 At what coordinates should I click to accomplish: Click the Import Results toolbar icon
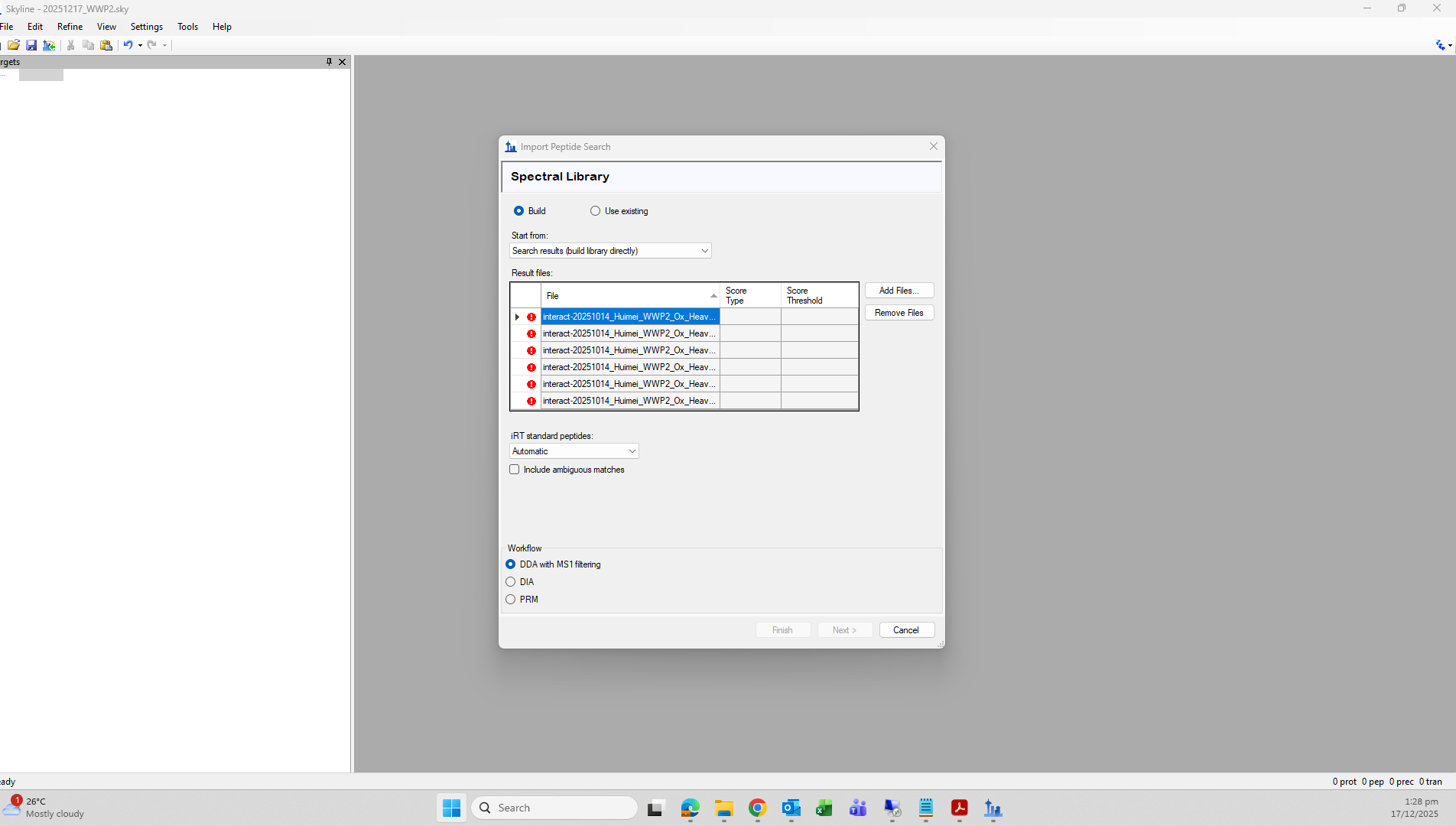[x=49, y=45]
